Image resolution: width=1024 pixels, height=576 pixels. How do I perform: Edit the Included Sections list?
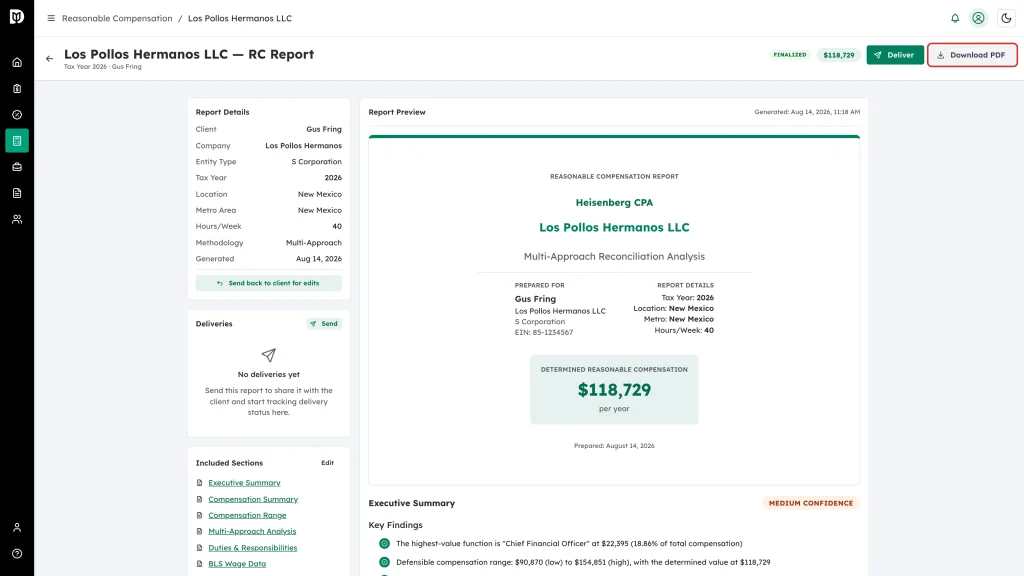[327, 463]
